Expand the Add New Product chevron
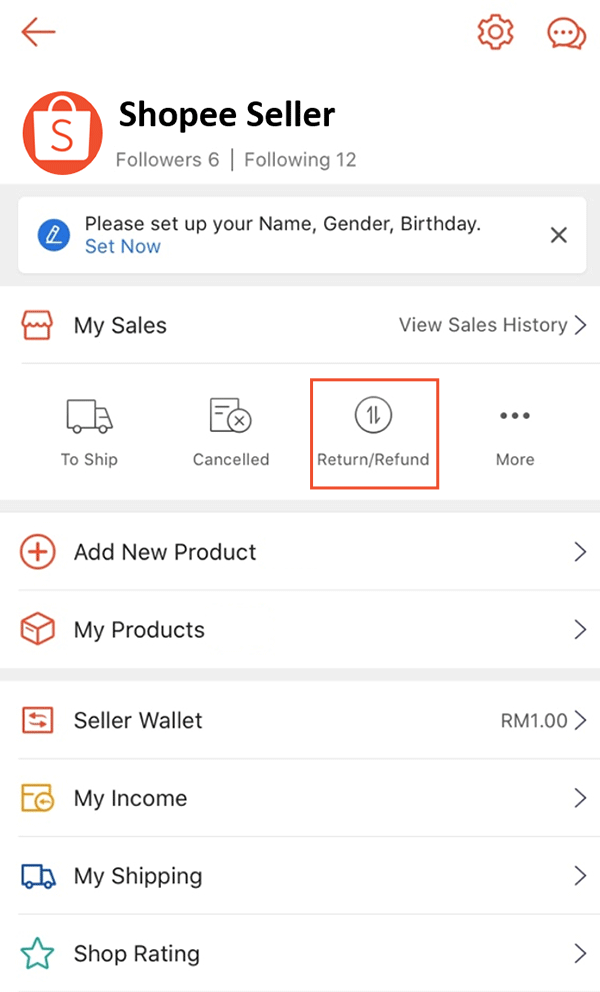The height and width of the screenshot is (992, 600). click(580, 552)
